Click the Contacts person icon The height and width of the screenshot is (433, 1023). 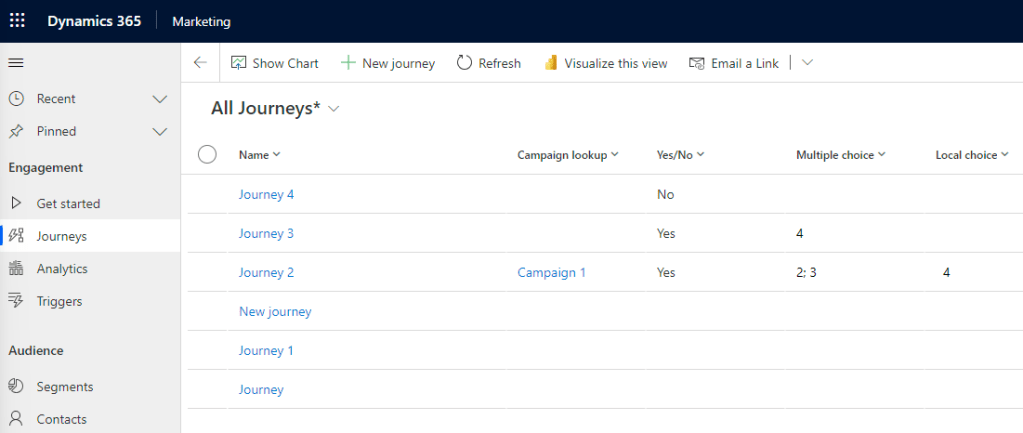pos(16,419)
